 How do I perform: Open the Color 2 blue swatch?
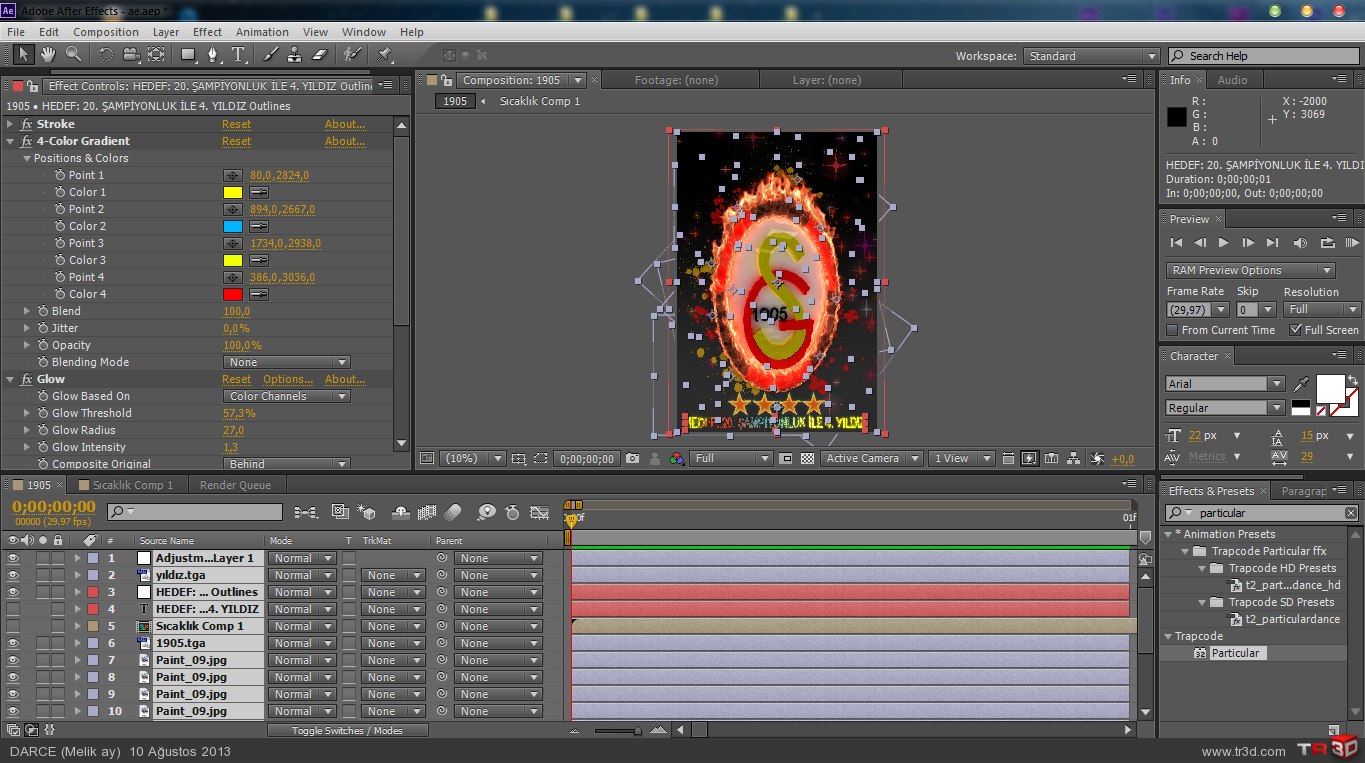pos(232,226)
